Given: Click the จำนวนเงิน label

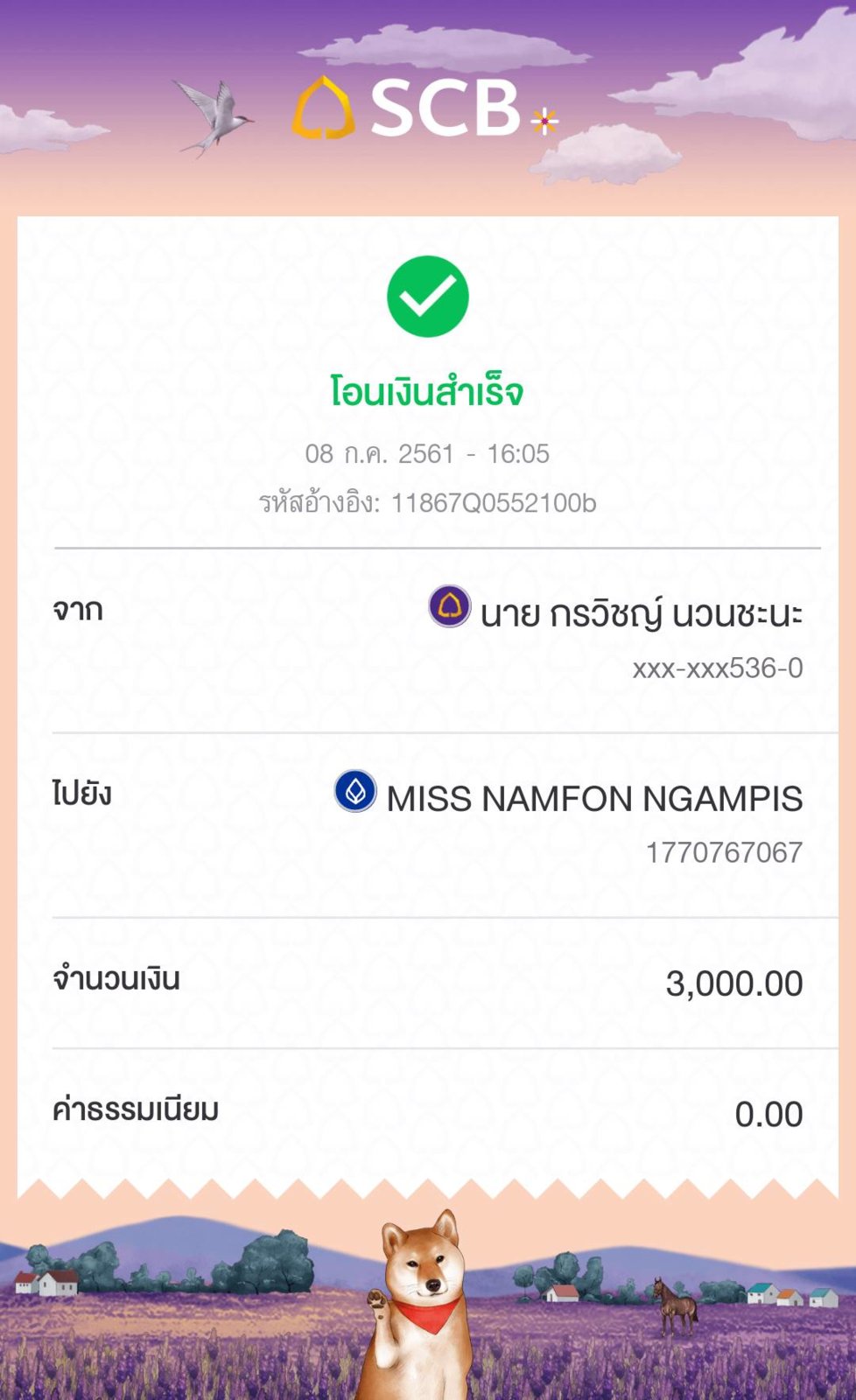Looking at the screenshot, I should click(x=116, y=978).
